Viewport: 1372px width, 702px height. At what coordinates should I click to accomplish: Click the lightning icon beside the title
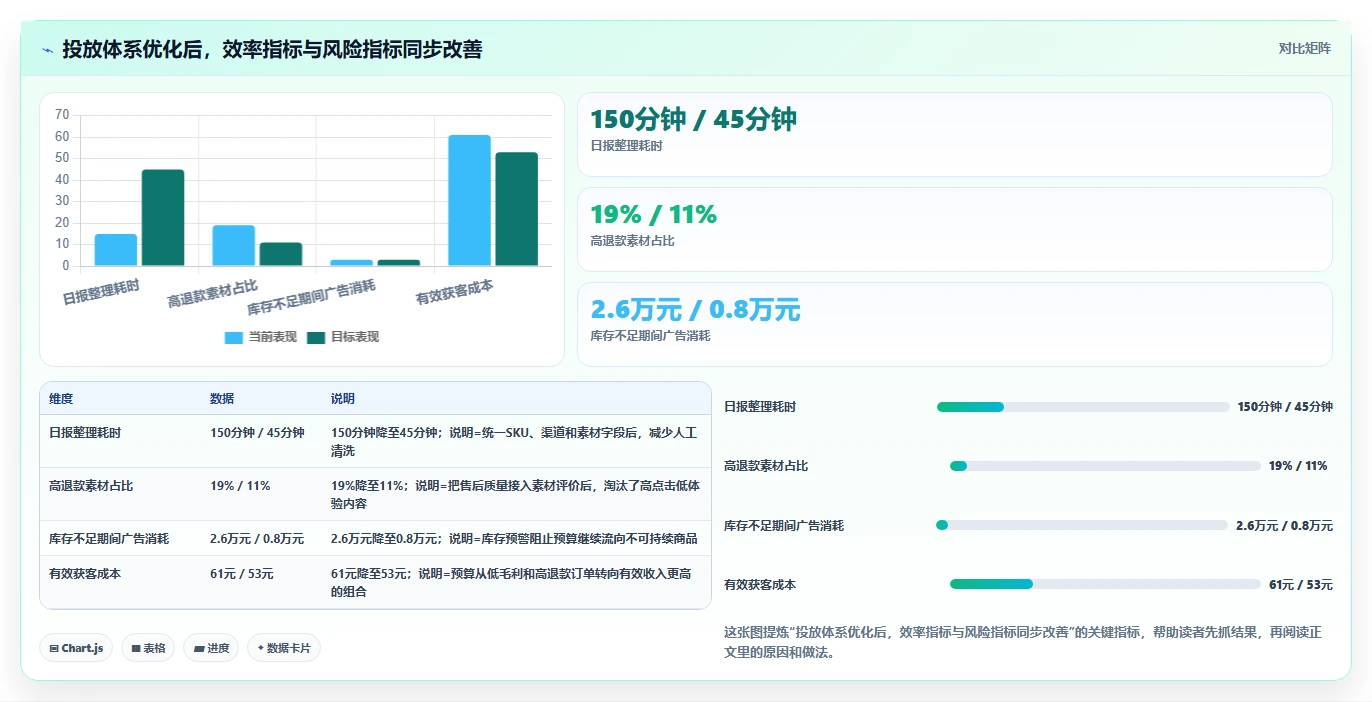(x=48, y=50)
